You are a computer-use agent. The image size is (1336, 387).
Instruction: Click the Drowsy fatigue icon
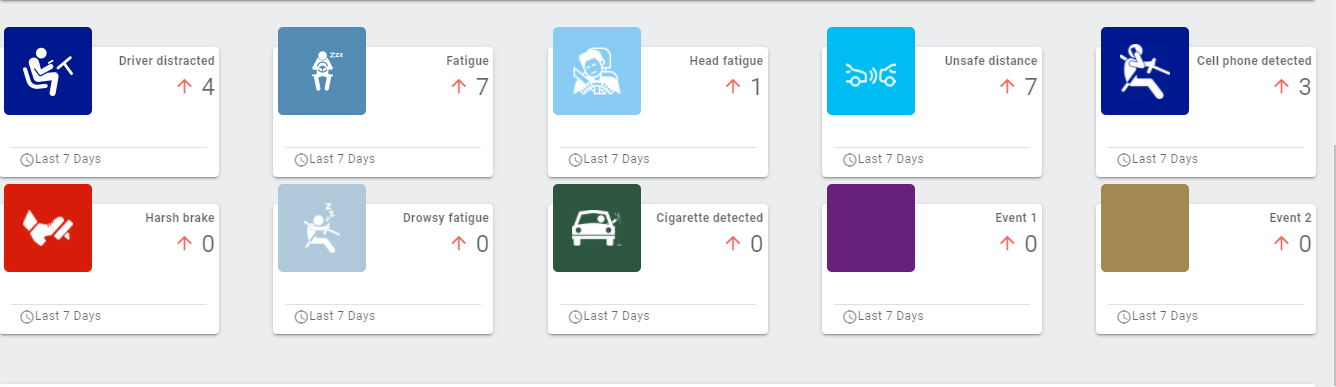click(322, 228)
